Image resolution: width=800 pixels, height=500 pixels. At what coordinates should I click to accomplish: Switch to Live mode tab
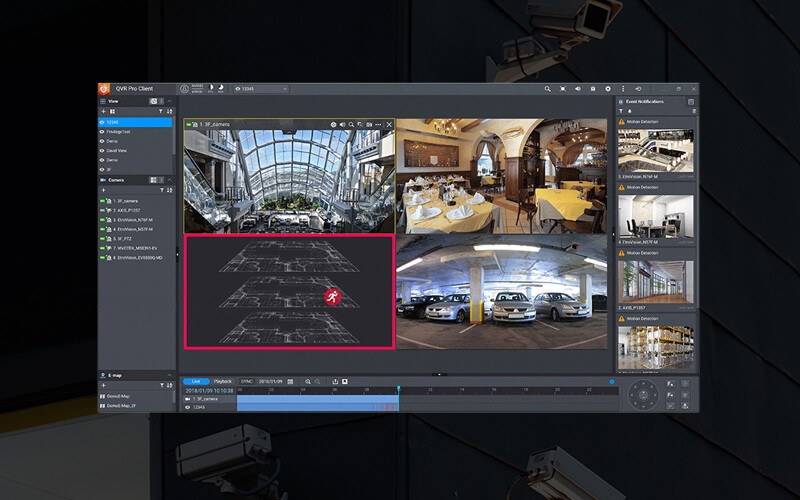coord(196,381)
